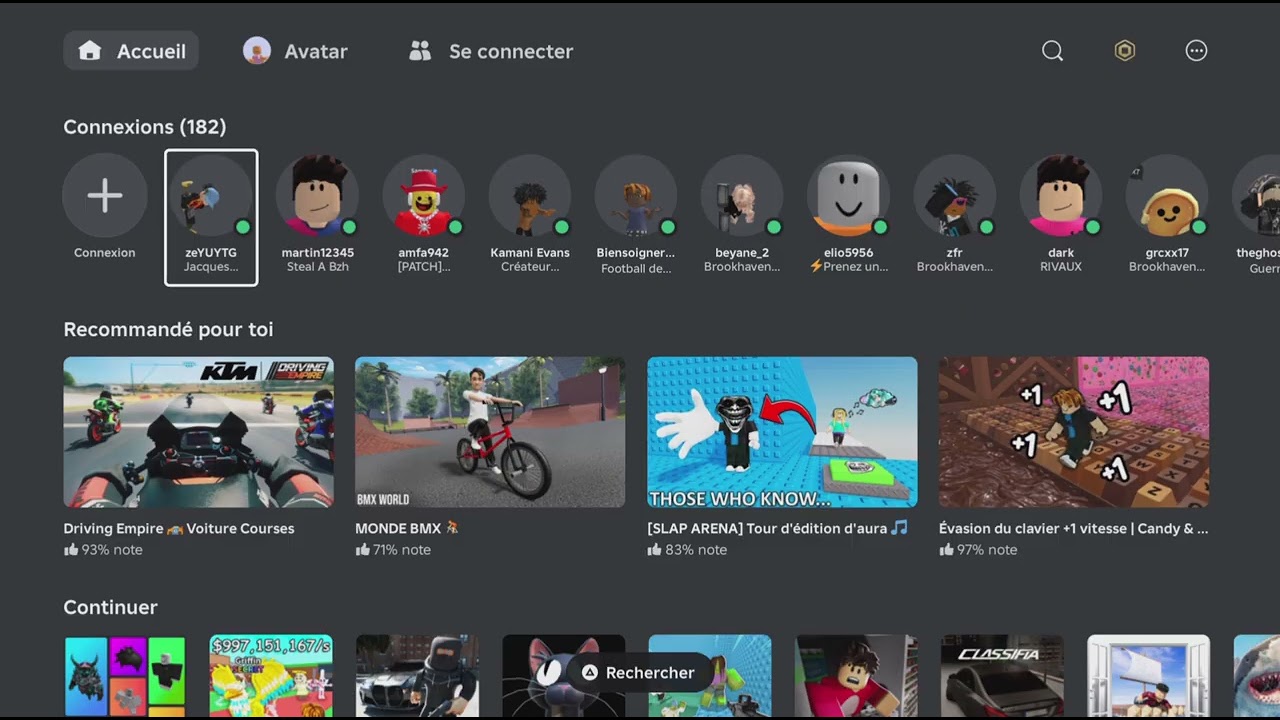Click the Rechercher button
The height and width of the screenshot is (720, 1280).
tap(638, 673)
